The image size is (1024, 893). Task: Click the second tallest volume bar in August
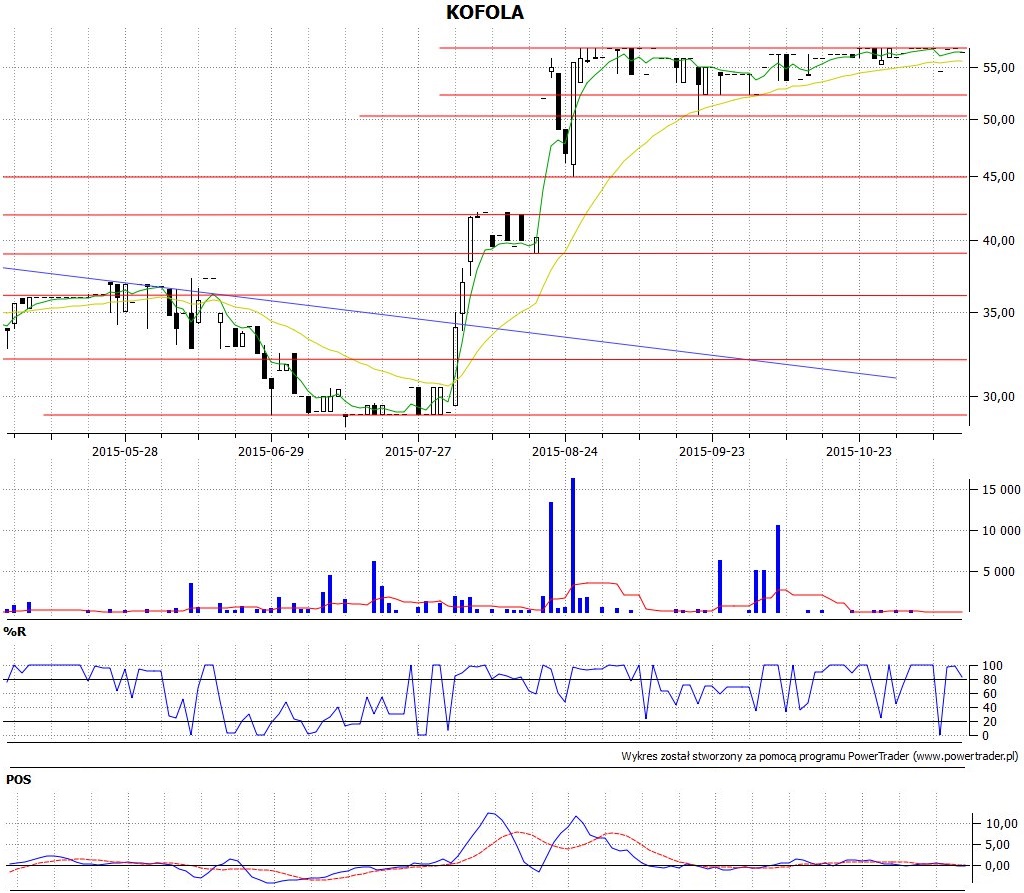tap(551, 557)
